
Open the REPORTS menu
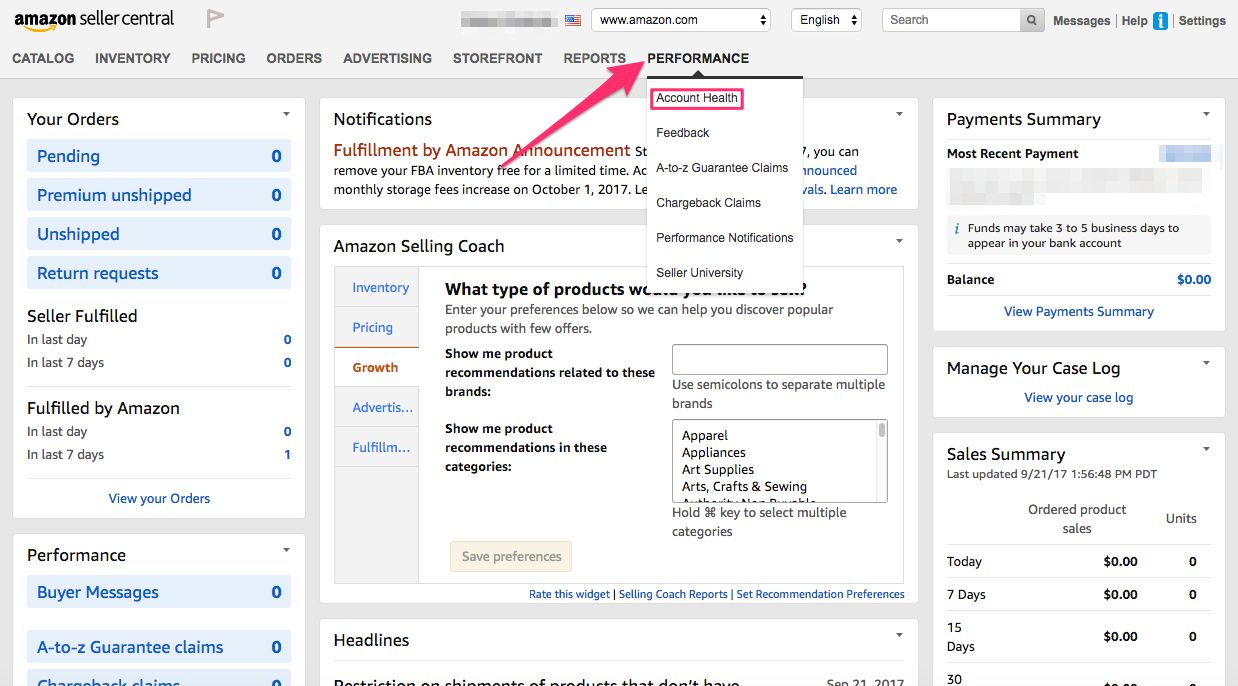[595, 58]
